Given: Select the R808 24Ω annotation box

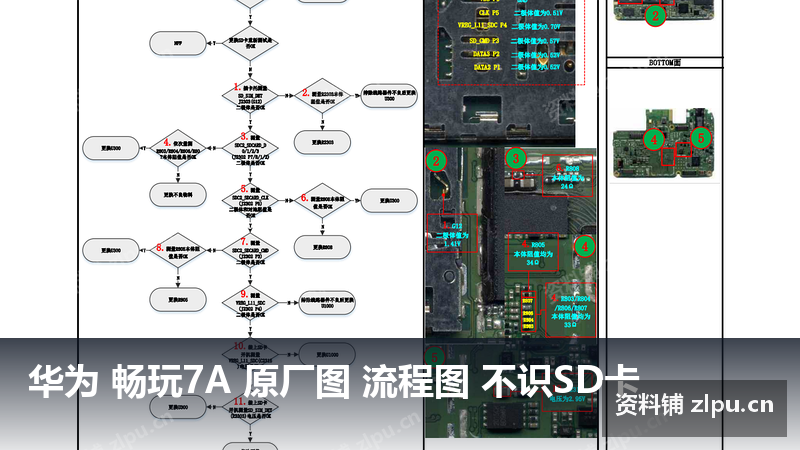Looking at the screenshot, I should (x=567, y=176).
